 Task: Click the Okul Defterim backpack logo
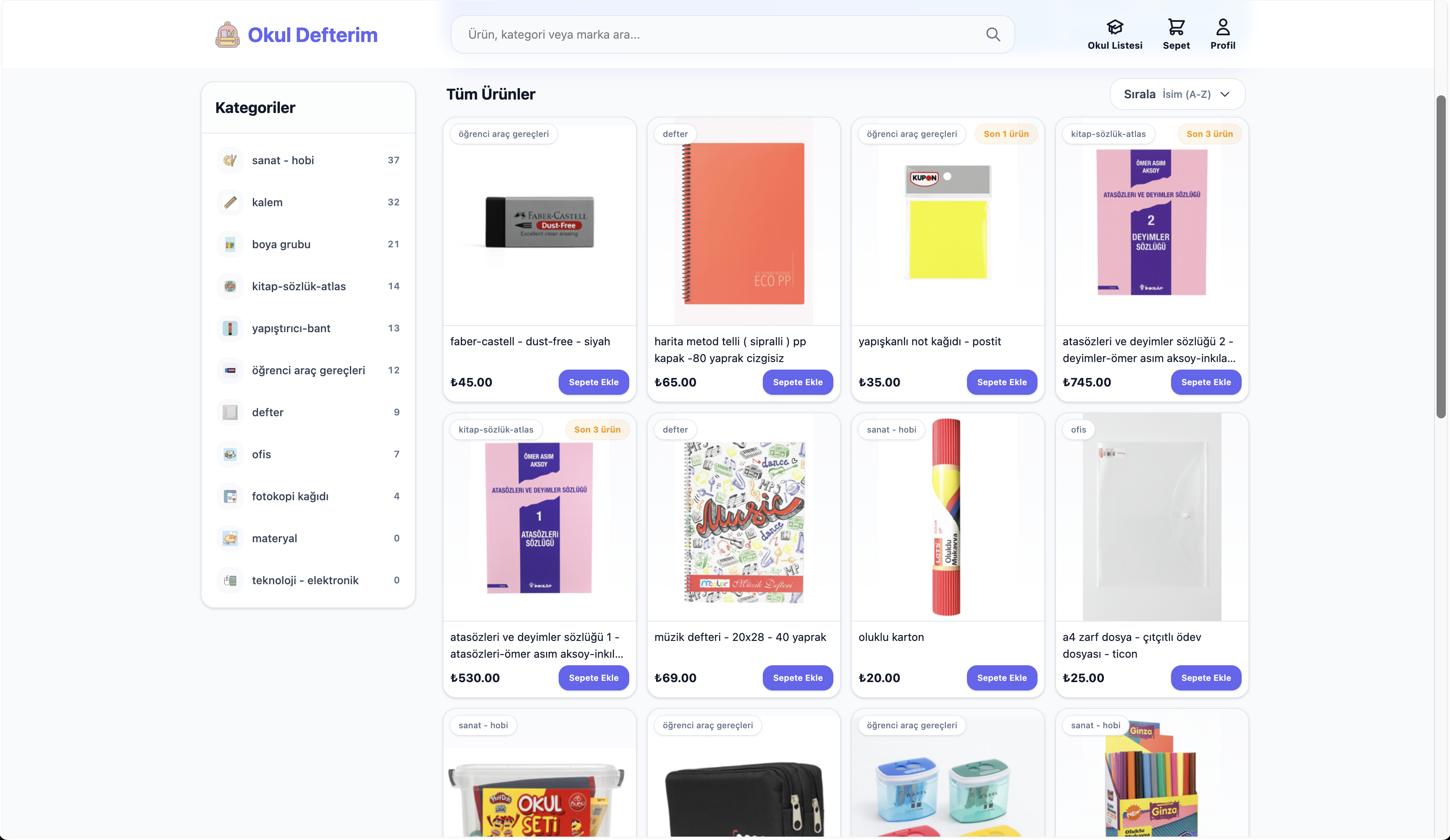[x=227, y=34]
